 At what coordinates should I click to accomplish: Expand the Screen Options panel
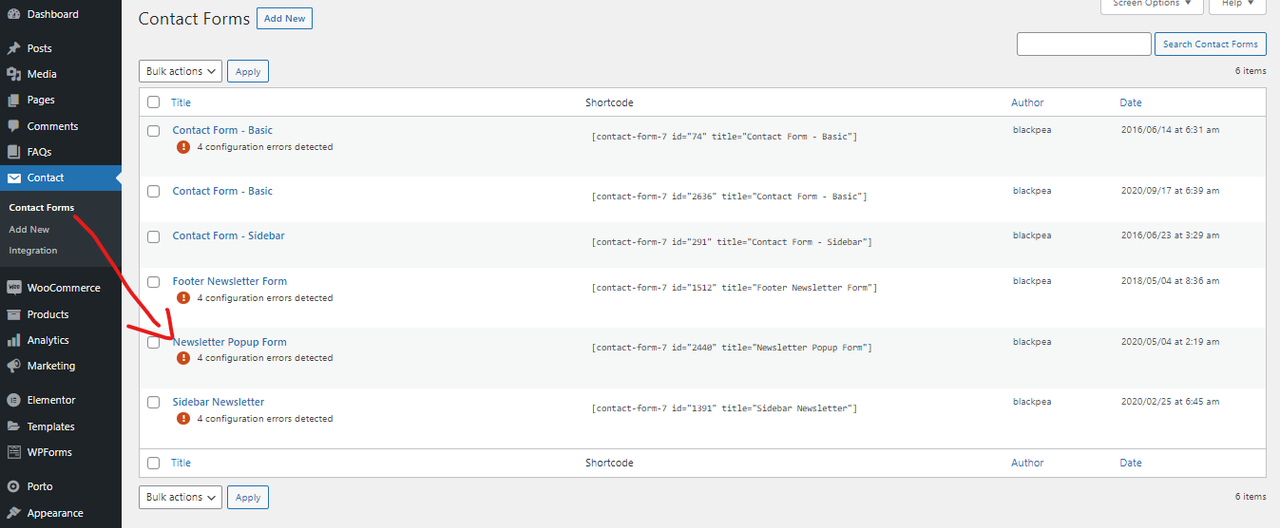(x=1152, y=4)
